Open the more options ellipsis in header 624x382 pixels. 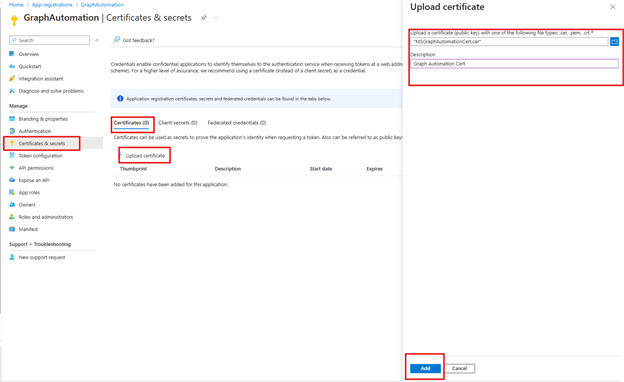216,18
